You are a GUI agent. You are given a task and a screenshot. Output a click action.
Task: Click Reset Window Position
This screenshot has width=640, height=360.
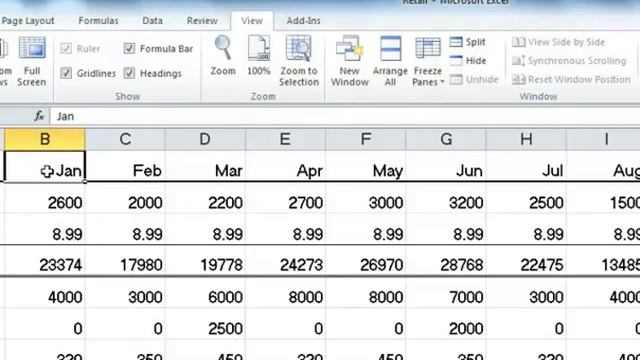coord(571,80)
